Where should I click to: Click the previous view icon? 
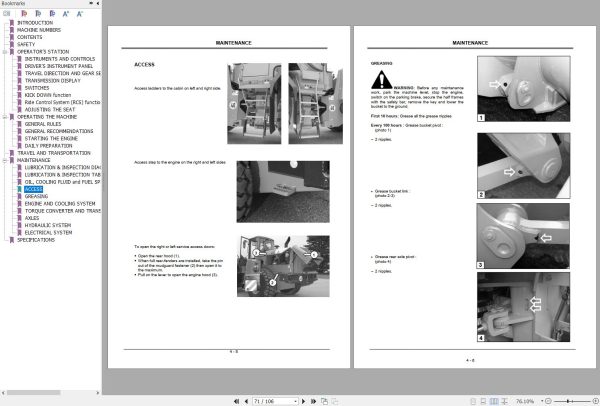(324, 401)
